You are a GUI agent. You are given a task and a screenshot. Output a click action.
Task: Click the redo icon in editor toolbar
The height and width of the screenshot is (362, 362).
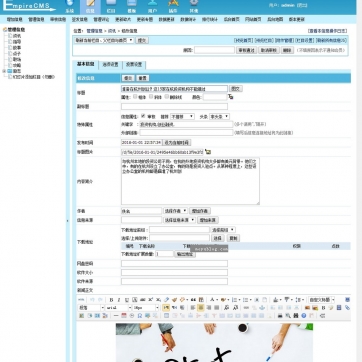[100, 300]
